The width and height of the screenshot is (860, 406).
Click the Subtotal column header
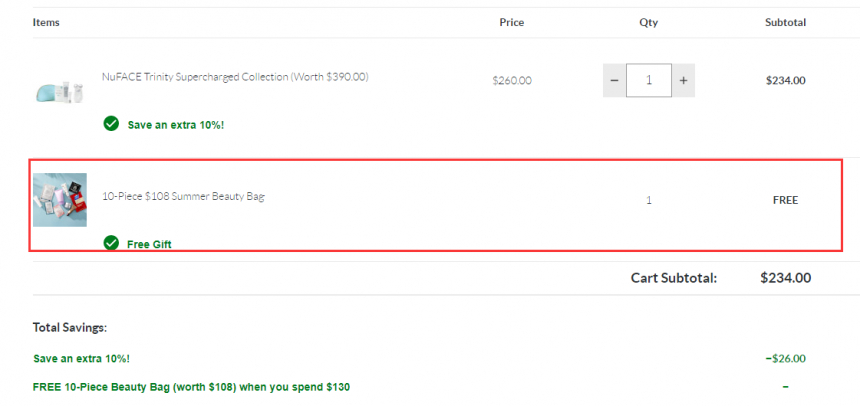click(x=785, y=22)
